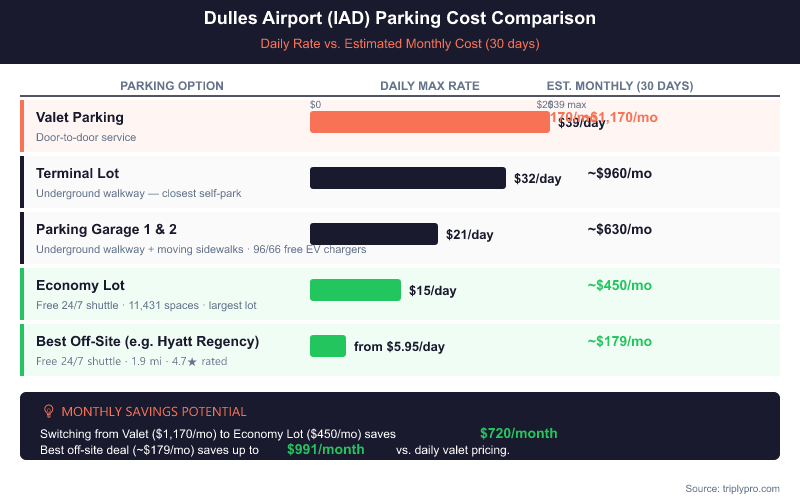The height and width of the screenshot is (500, 800).
Task: Click the ~$630/mo monthly estimate
Action: [619, 229]
